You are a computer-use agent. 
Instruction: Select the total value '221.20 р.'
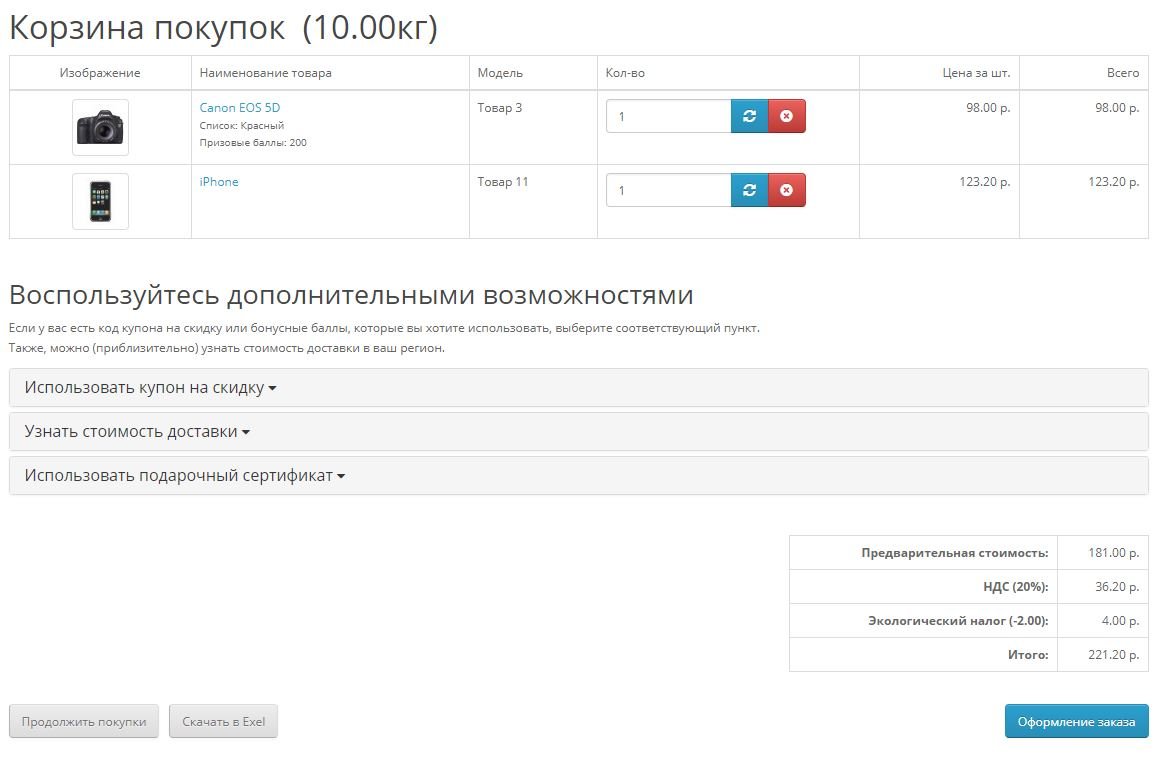(1114, 655)
